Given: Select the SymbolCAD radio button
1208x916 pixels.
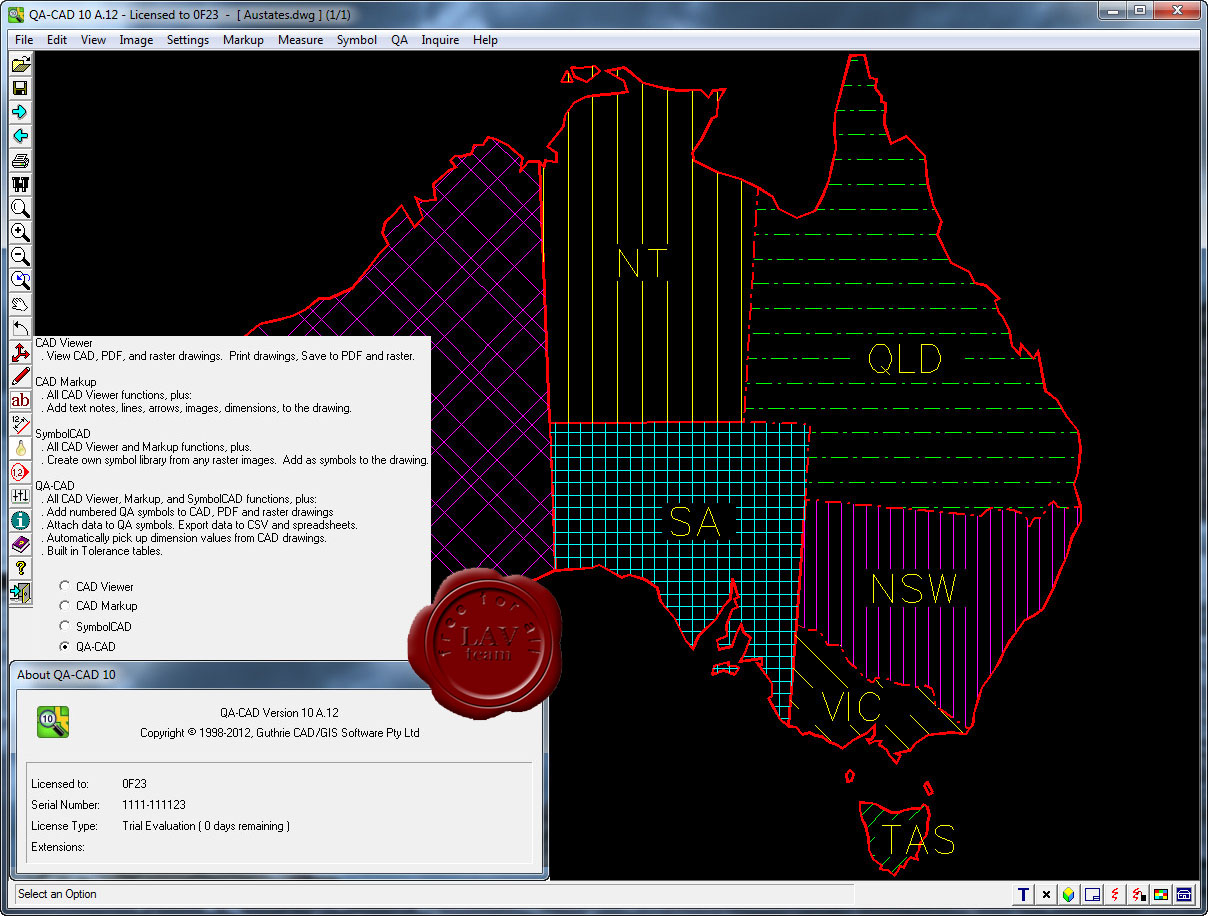Looking at the screenshot, I should (x=65, y=626).
